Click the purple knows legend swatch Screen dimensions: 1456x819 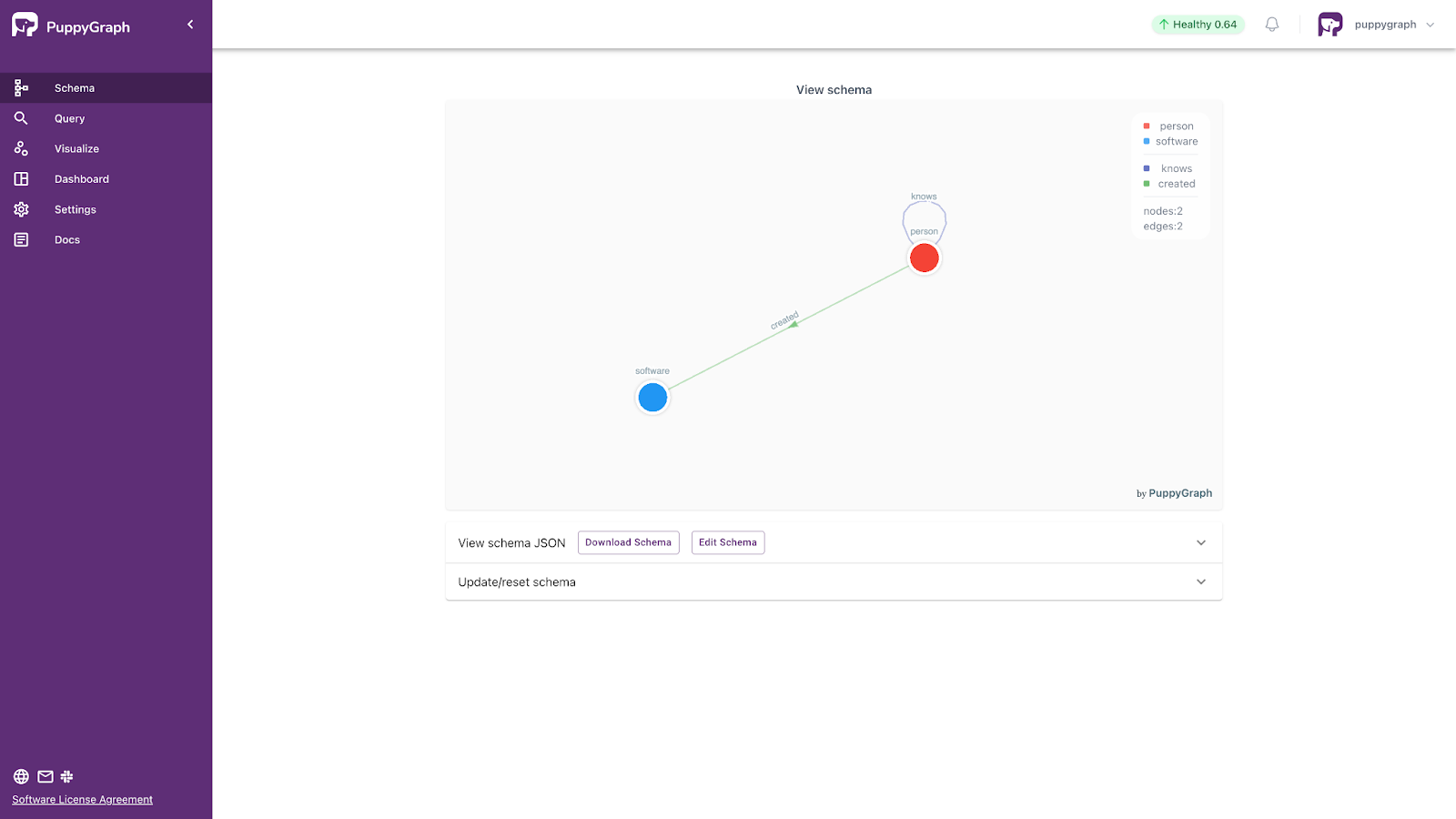click(1147, 168)
